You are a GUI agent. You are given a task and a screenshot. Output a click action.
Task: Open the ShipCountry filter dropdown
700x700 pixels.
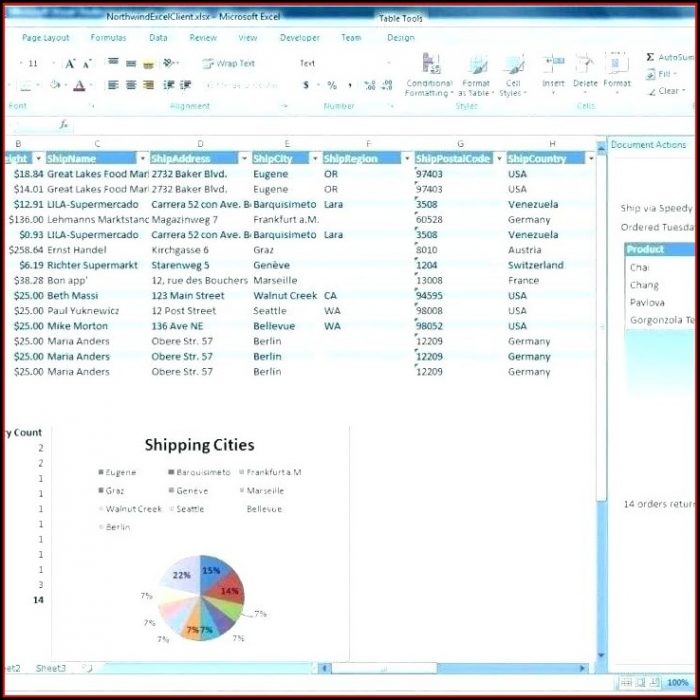coord(591,158)
